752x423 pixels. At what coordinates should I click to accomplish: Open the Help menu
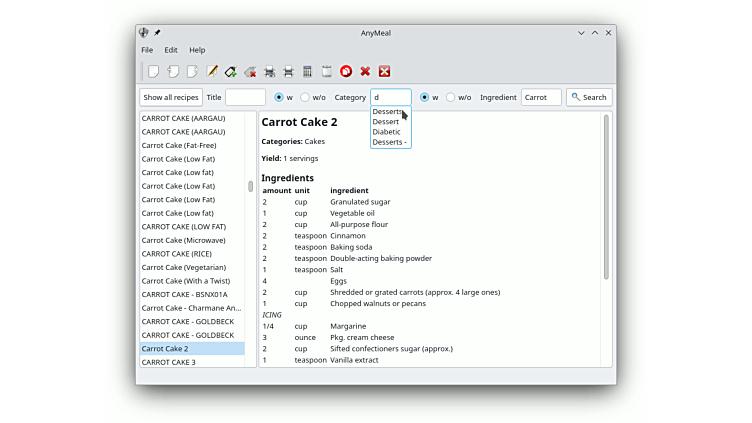[197, 50]
